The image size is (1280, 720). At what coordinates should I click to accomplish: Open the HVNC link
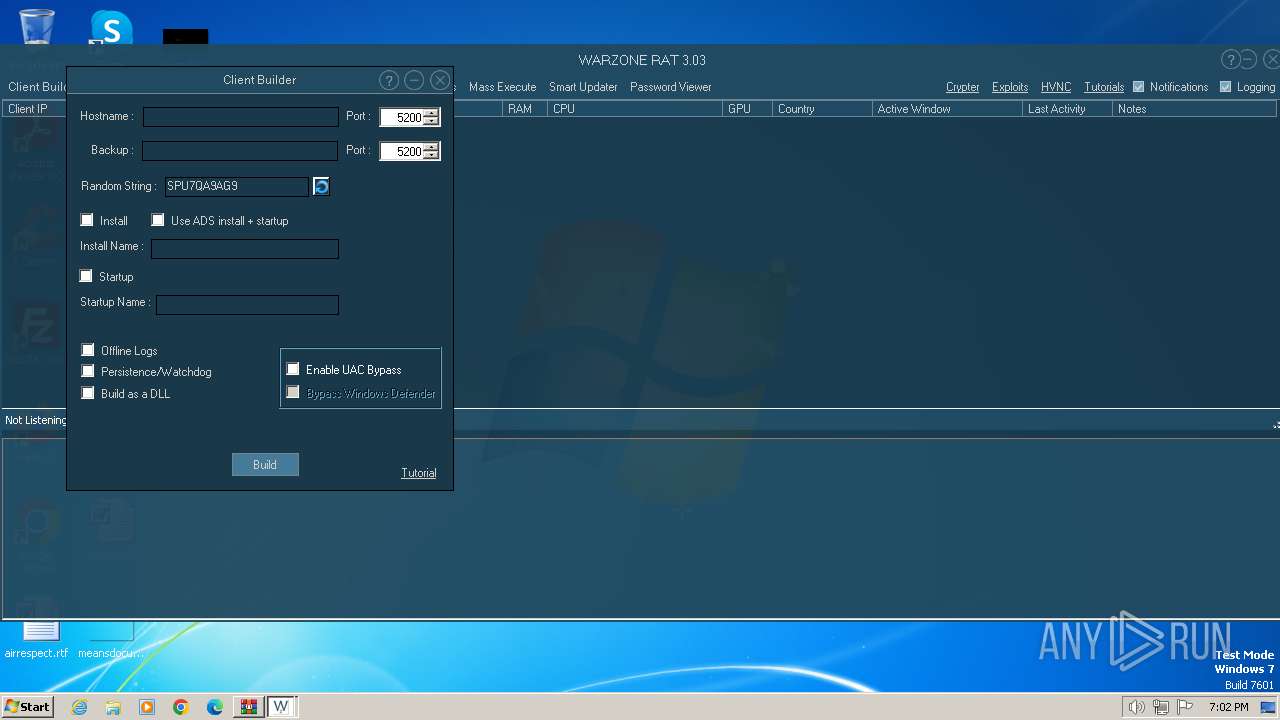pyautogui.click(x=1056, y=87)
